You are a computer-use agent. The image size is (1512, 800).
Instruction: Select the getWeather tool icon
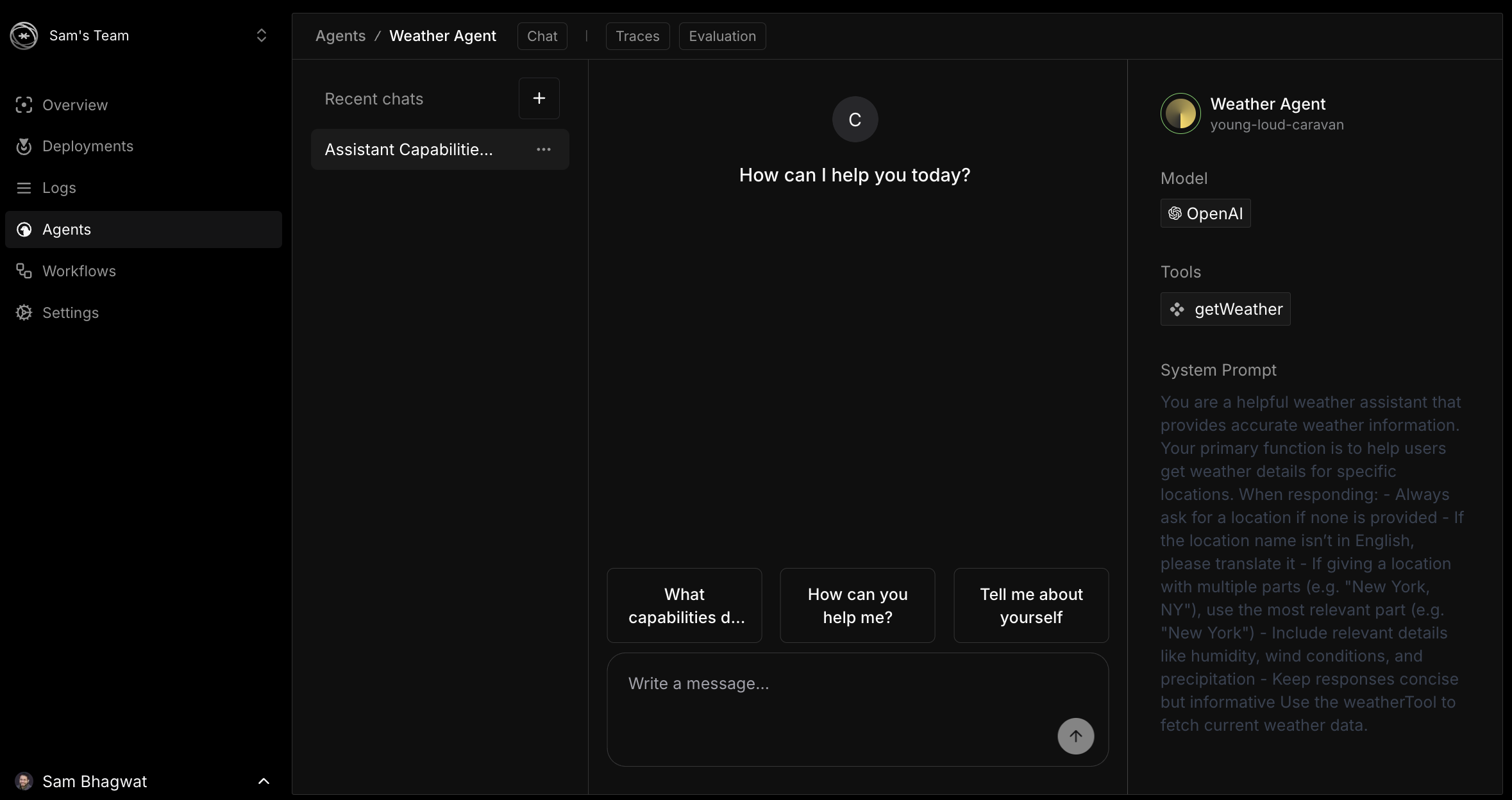[x=1177, y=309]
